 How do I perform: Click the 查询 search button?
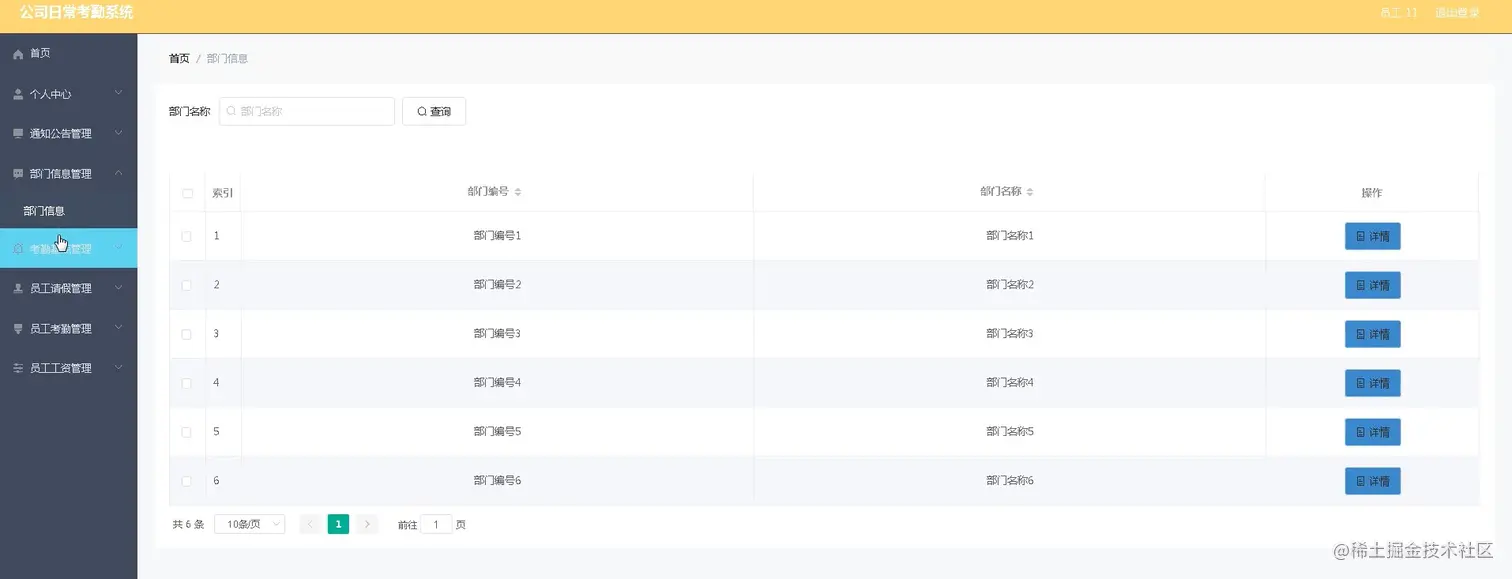click(434, 111)
